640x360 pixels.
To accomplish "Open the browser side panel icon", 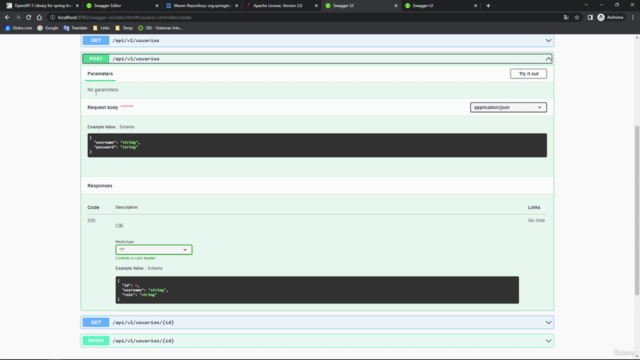I will click(590, 18).
